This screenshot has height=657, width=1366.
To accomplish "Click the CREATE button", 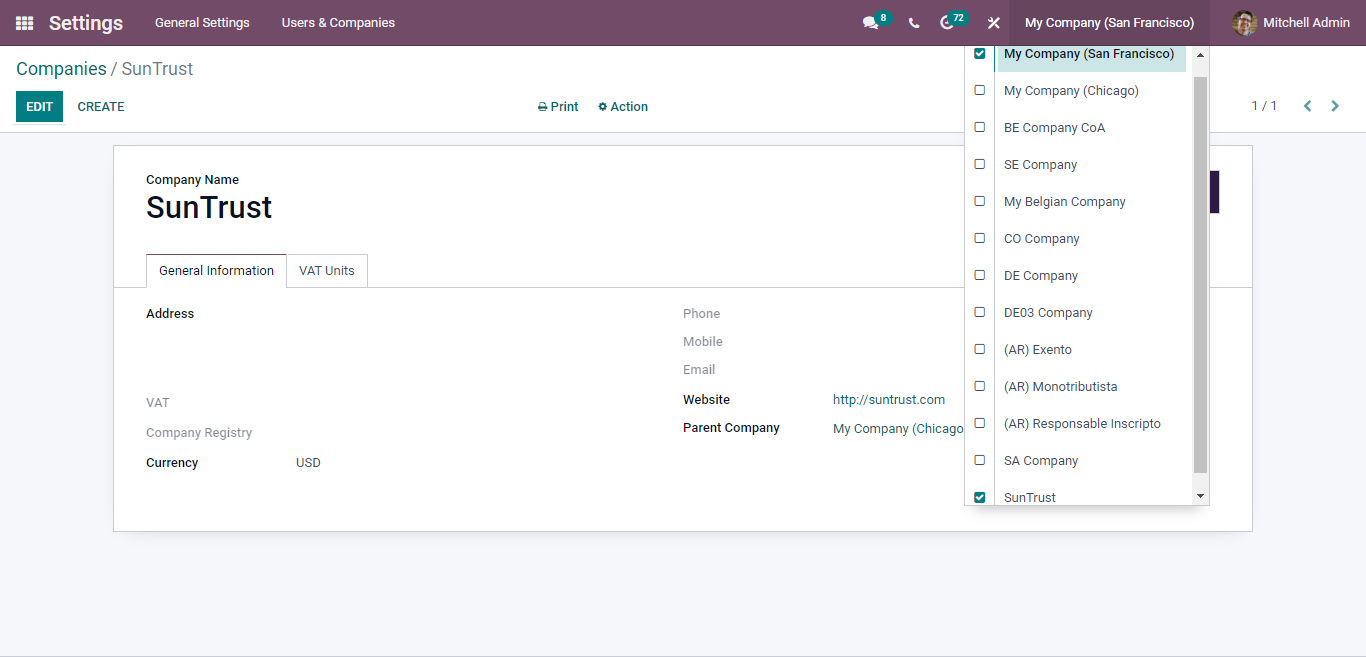I will pyautogui.click(x=101, y=107).
